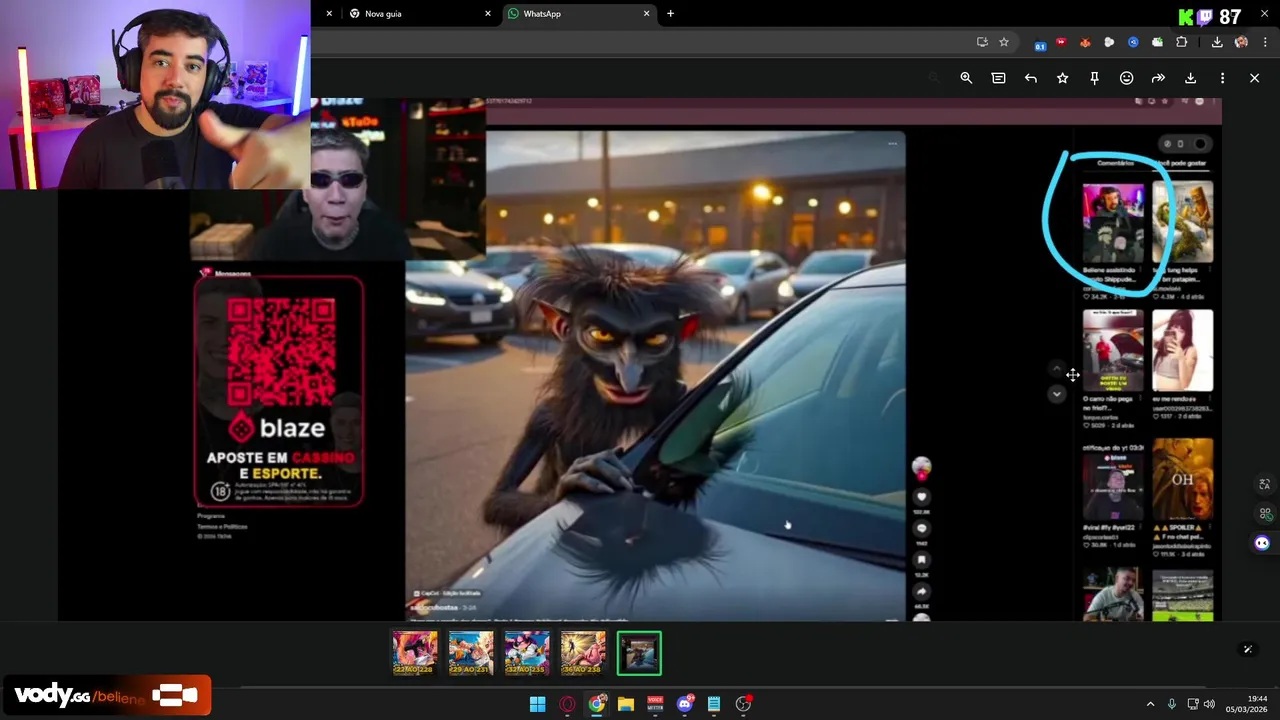Image resolution: width=1280 pixels, height=720 pixels.
Task: Open Opera from the taskbar
Action: pos(567,704)
